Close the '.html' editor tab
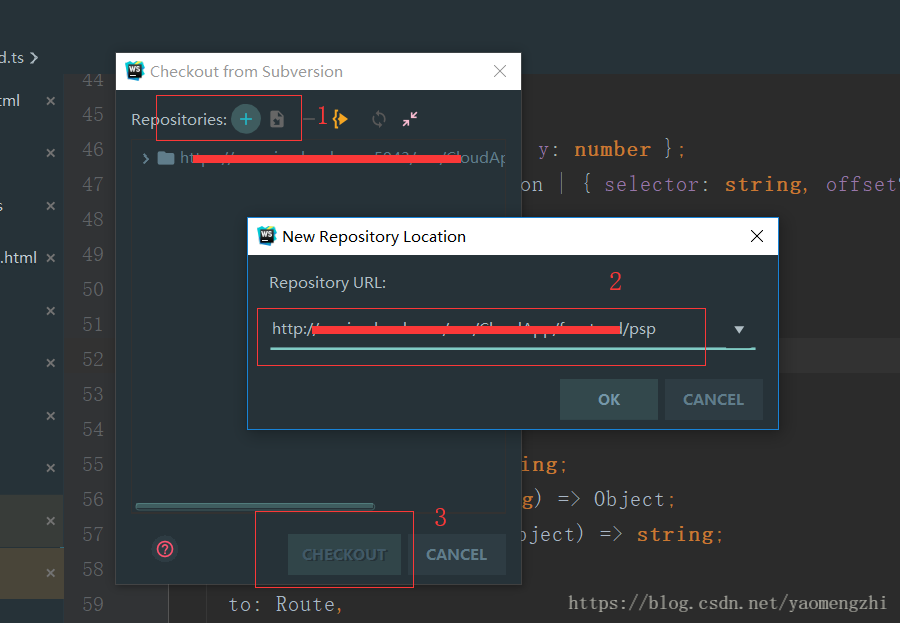 pos(51,258)
